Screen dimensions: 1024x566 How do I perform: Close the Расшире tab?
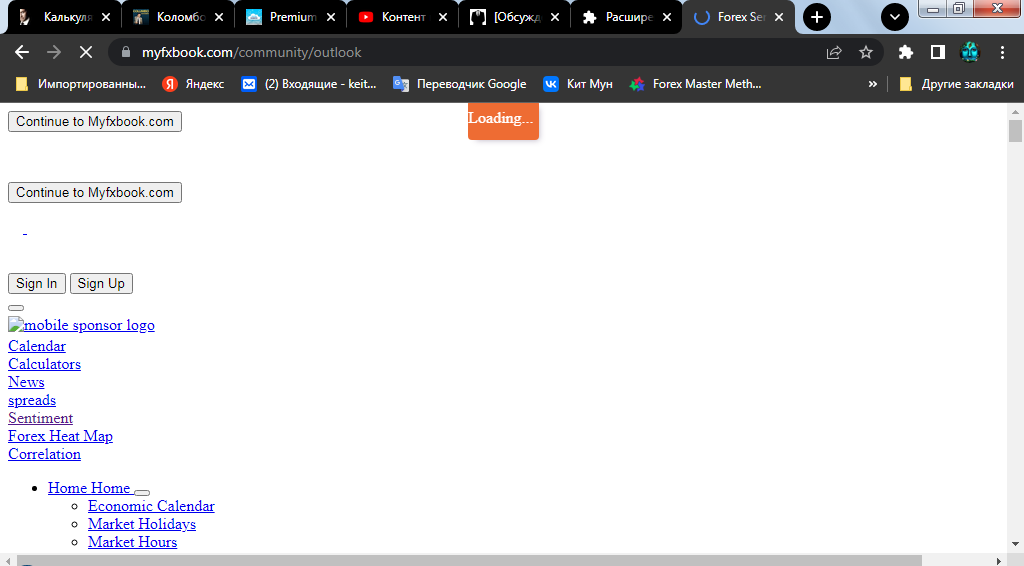[x=667, y=18]
